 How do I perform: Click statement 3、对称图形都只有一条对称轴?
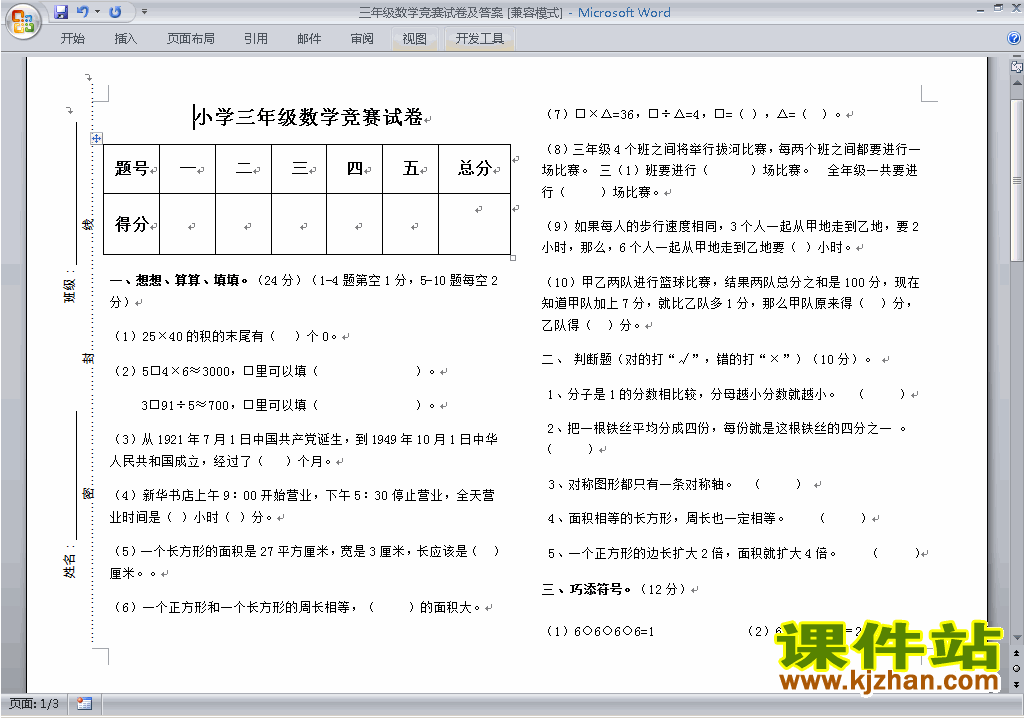pos(640,484)
